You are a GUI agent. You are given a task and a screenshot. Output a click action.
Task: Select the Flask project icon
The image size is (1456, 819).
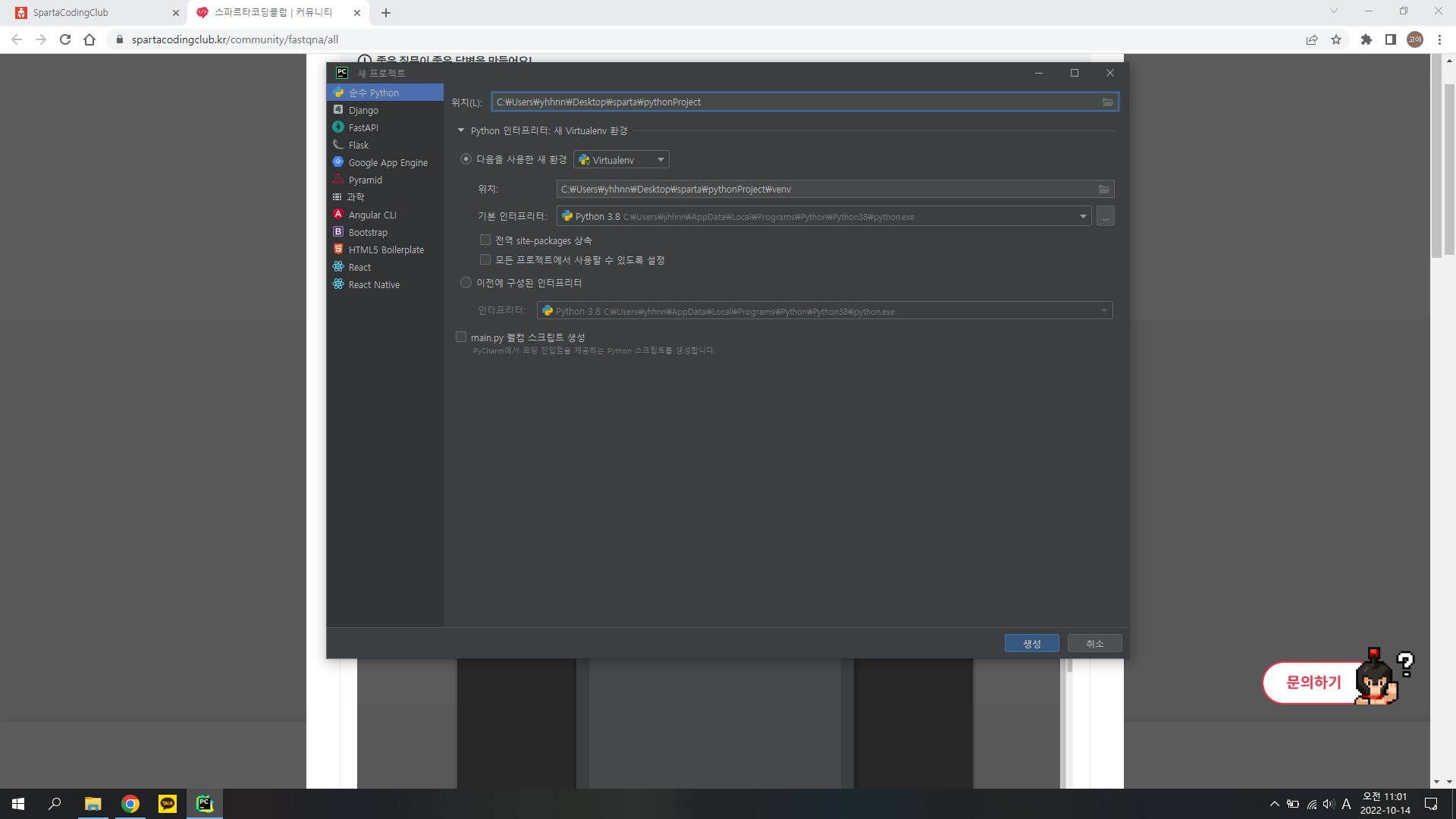tap(338, 145)
